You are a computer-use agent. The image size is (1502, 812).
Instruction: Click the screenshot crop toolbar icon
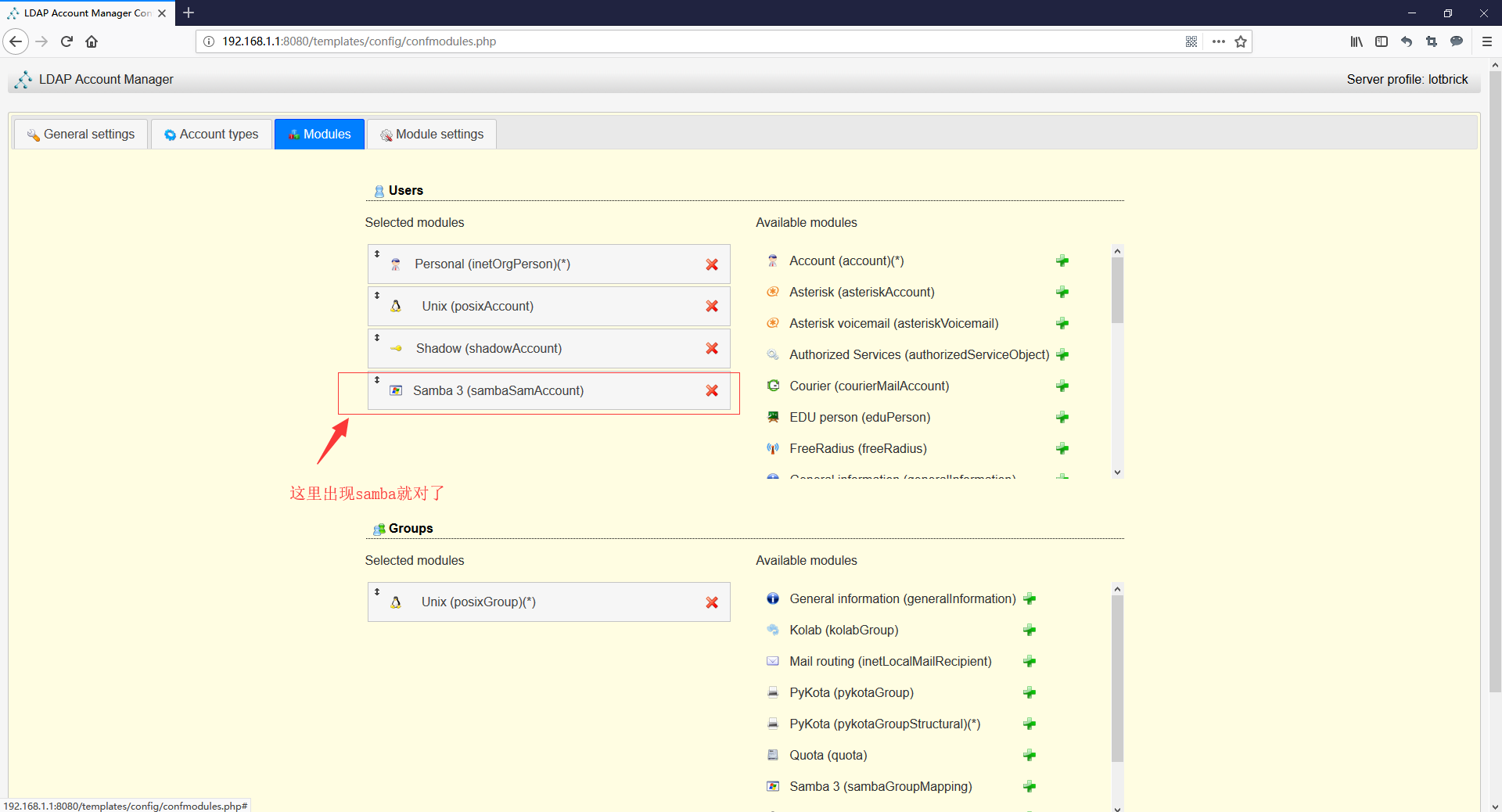1432,41
